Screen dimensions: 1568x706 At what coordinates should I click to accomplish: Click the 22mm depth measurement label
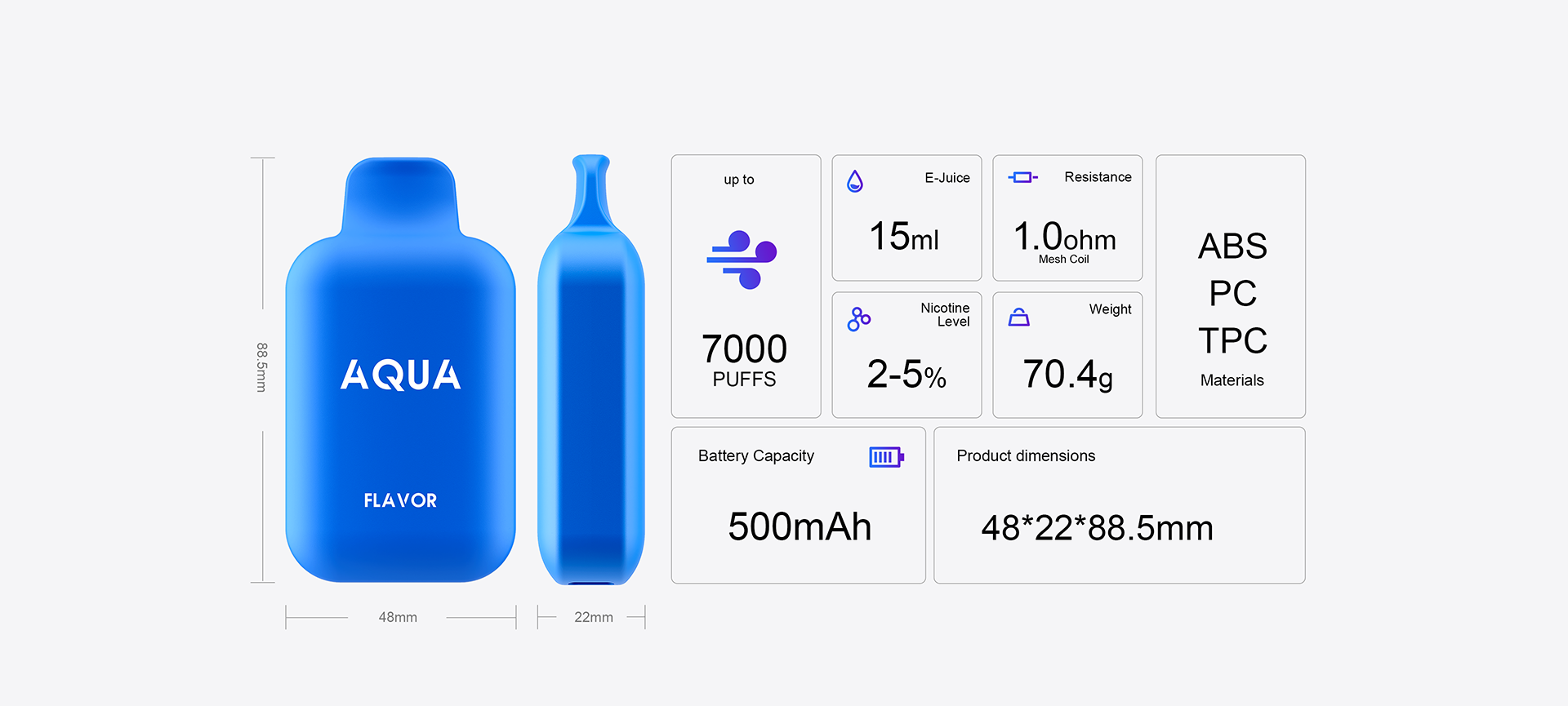(594, 617)
